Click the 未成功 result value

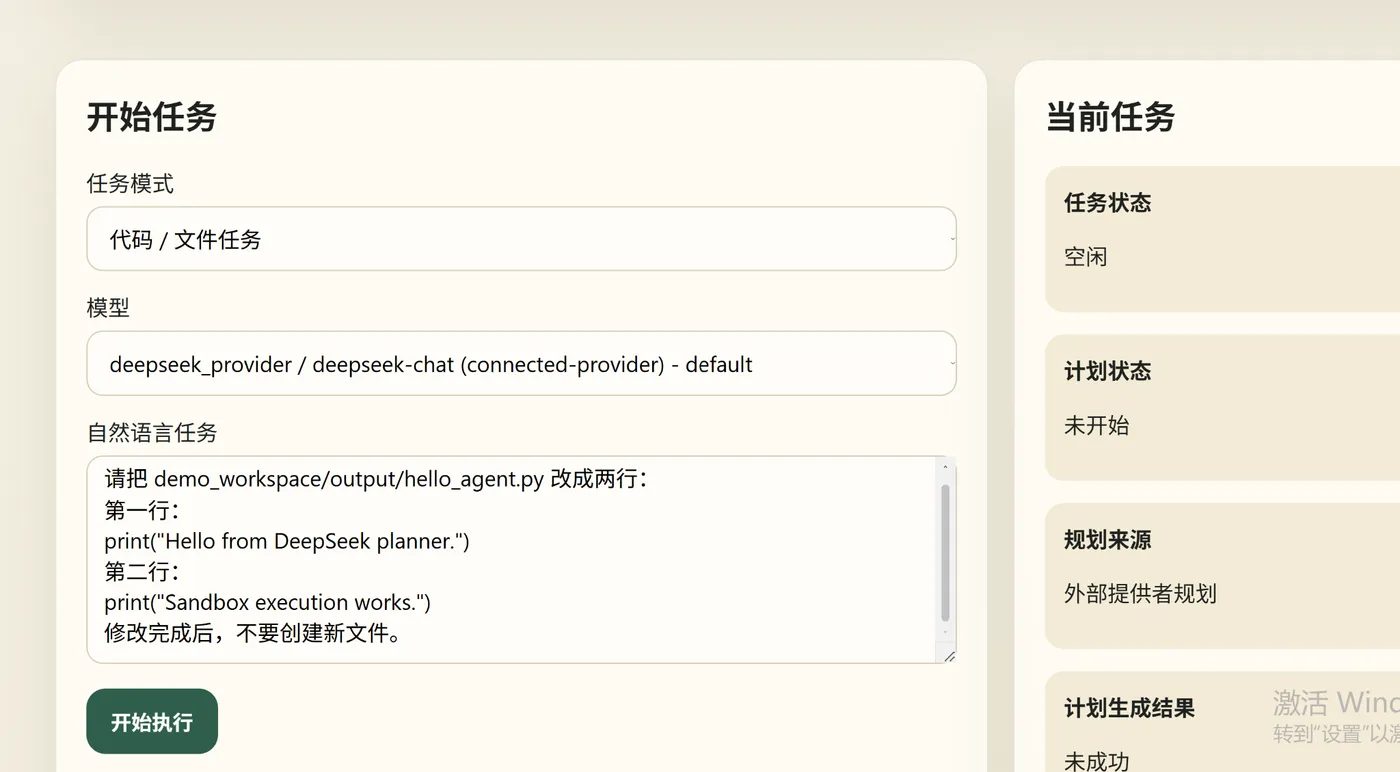1097,762
